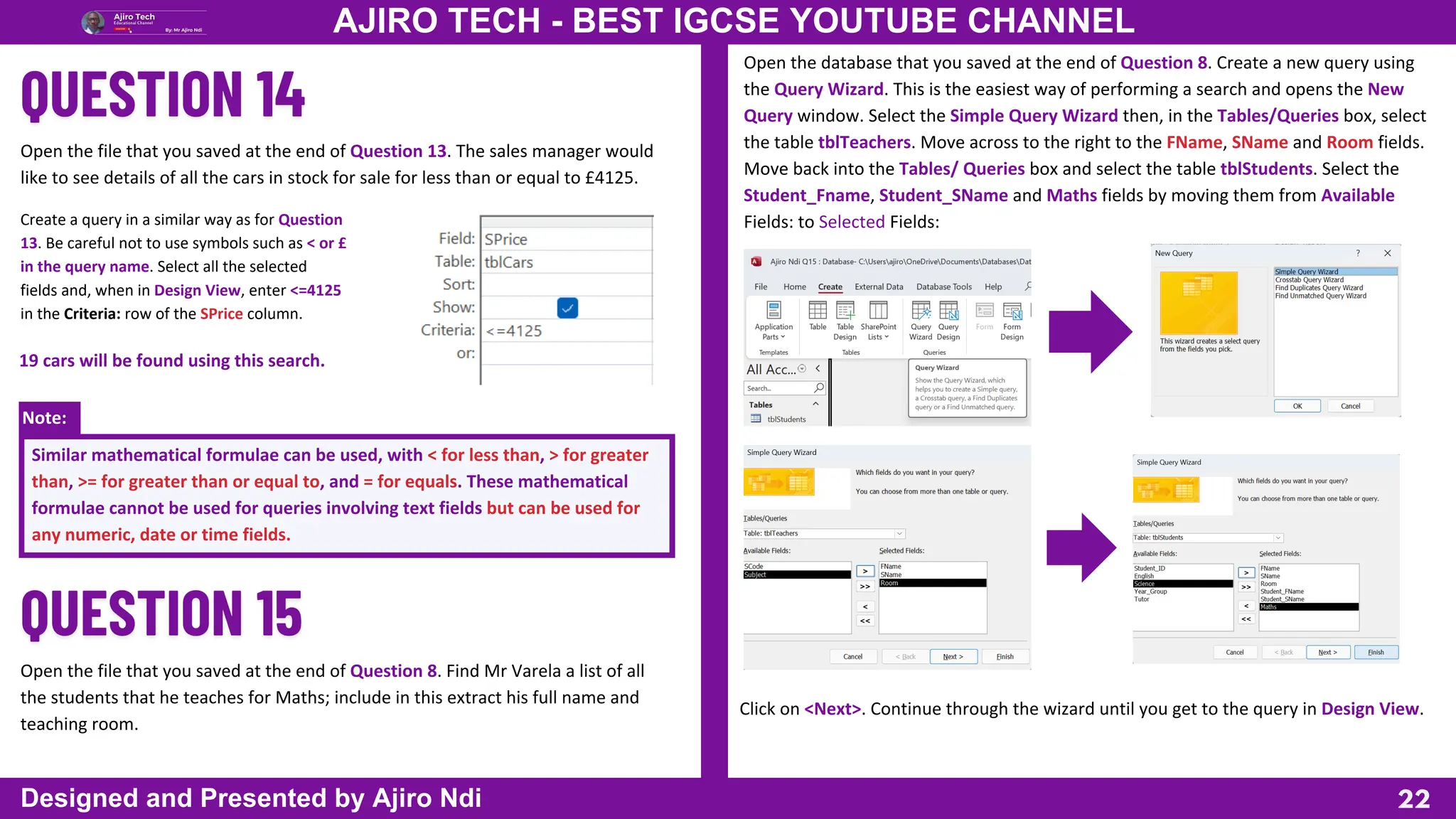Open the tblTeachers Tables/Queries dropdown
Image resolution: width=1456 pixels, height=819 pixels.
[899, 533]
